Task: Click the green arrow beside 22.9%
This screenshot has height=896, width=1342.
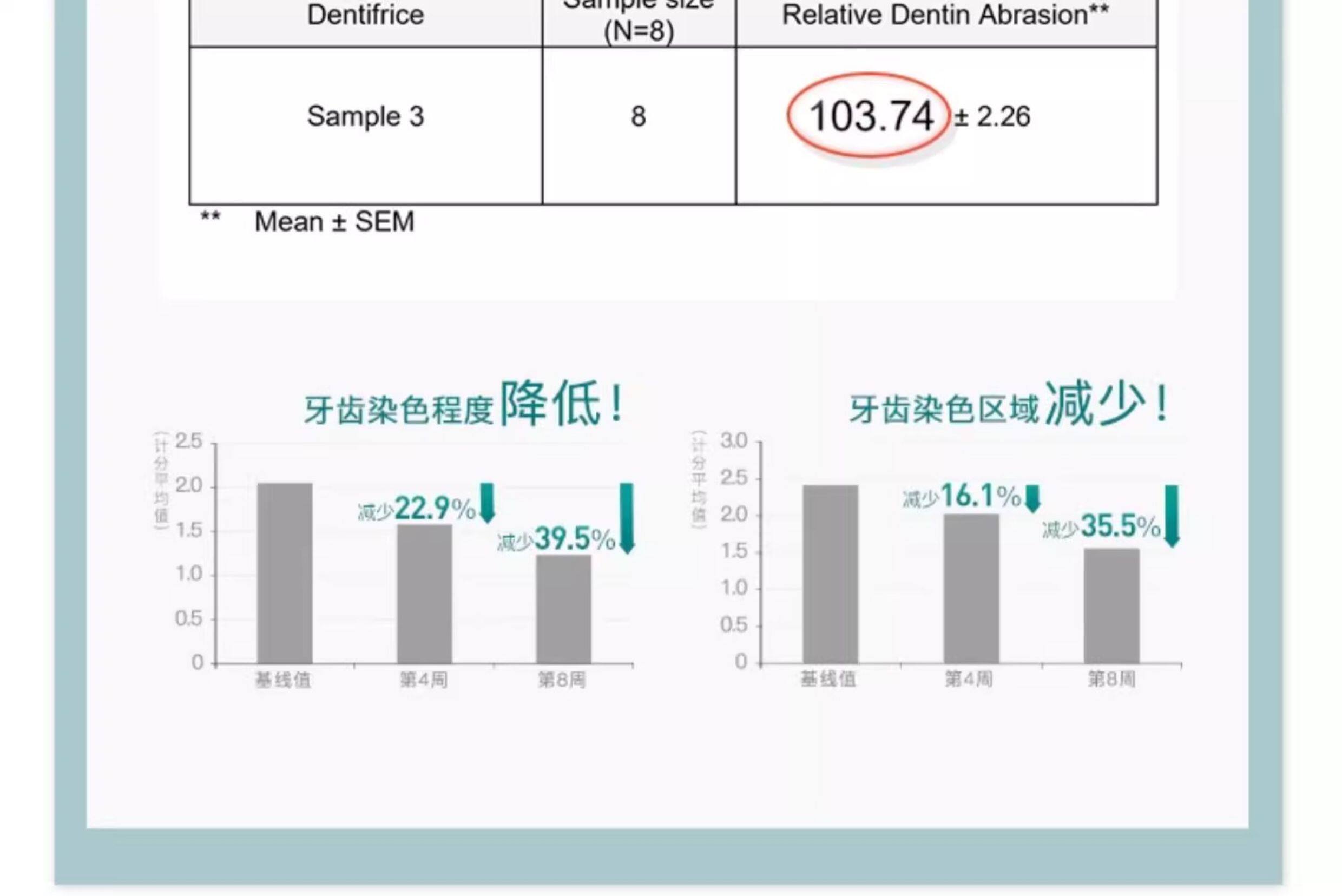Action: [x=487, y=503]
